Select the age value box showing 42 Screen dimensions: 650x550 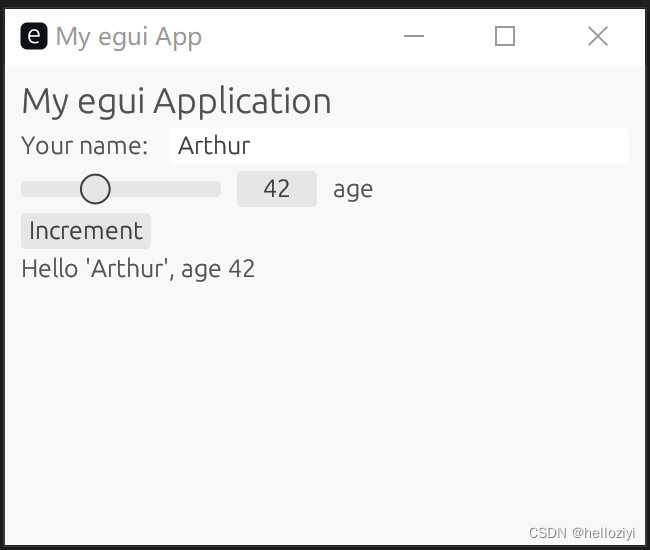(277, 189)
